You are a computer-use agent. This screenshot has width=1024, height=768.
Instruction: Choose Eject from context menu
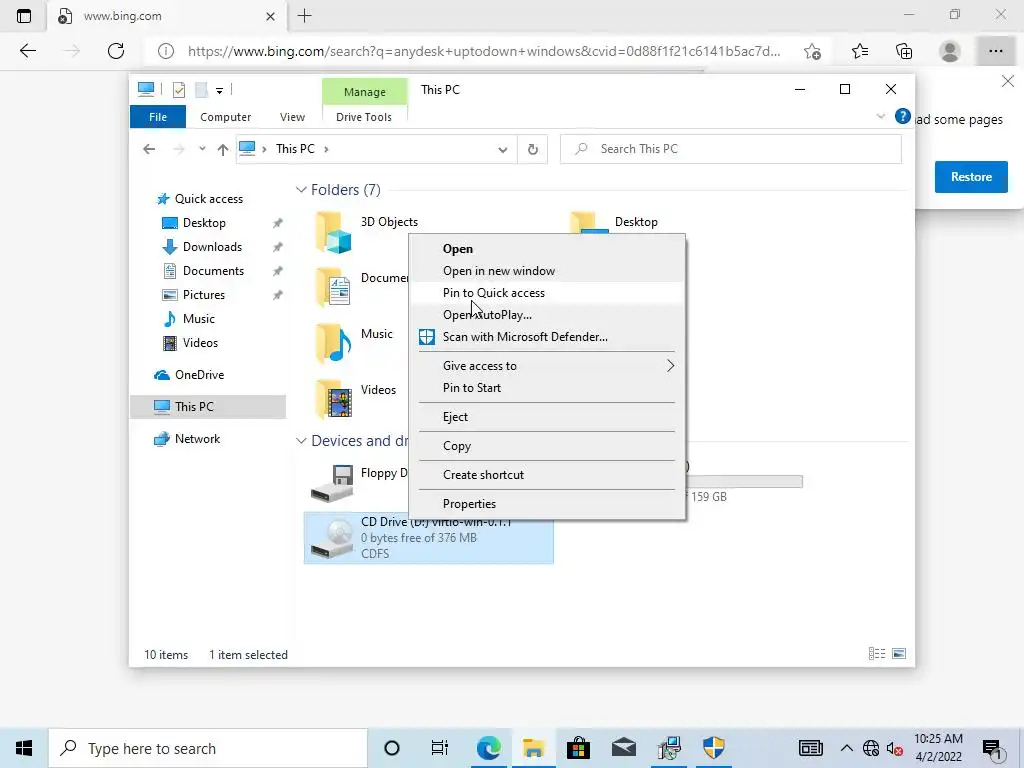[547, 417]
